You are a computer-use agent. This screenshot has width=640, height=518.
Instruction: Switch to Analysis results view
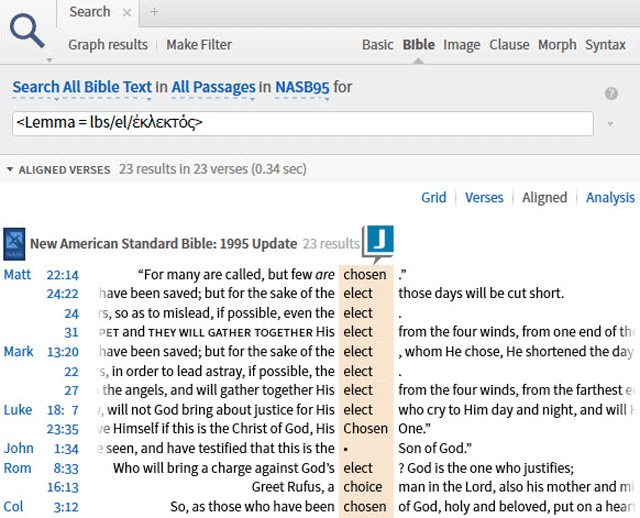(x=610, y=198)
